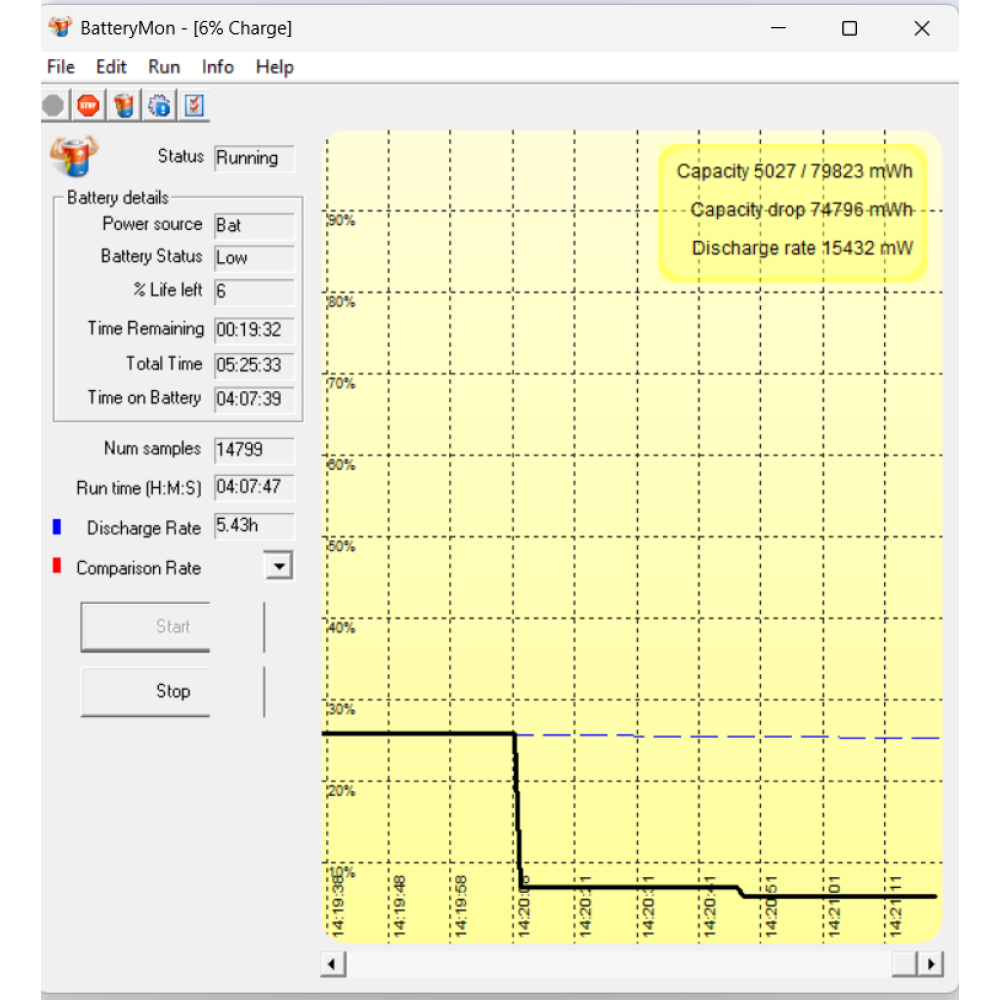Open battery information from the toolbar battery icon
This screenshot has height=1000, width=1000.
pyautogui.click(x=124, y=105)
